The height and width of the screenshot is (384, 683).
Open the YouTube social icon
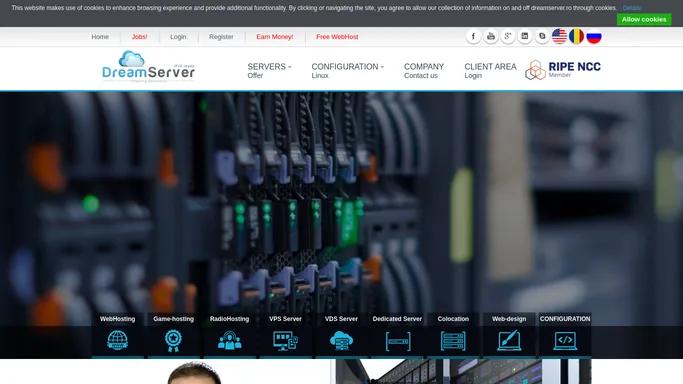490,37
